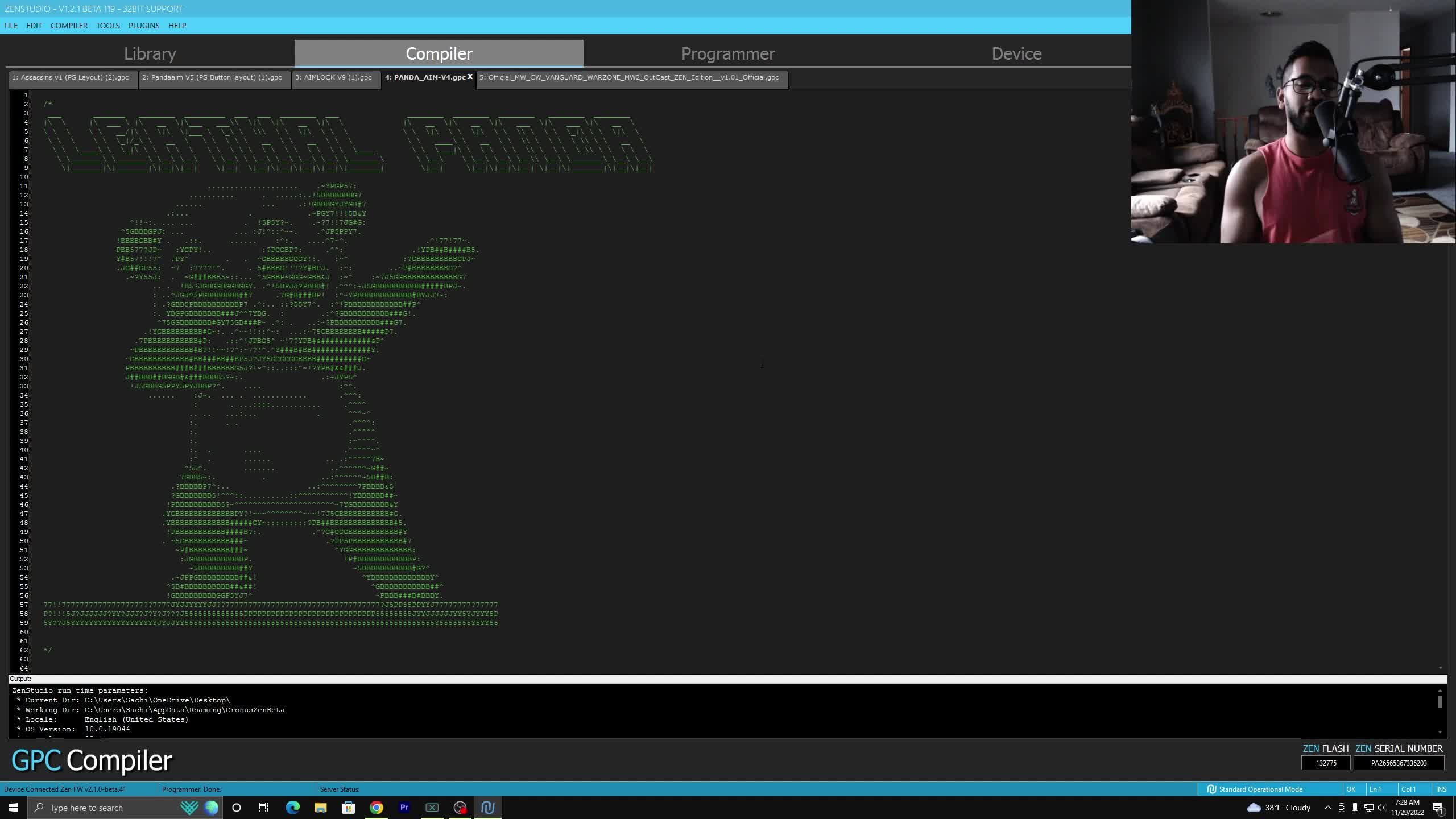1456x819 pixels.
Task: Select the AIMLOCK V9 (1).gpc file tab
Action: point(333,77)
